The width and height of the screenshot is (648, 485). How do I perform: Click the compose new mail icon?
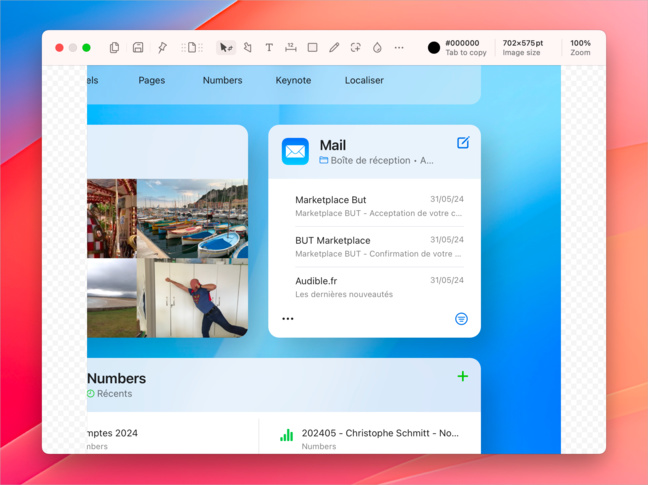click(x=463, y=143)
